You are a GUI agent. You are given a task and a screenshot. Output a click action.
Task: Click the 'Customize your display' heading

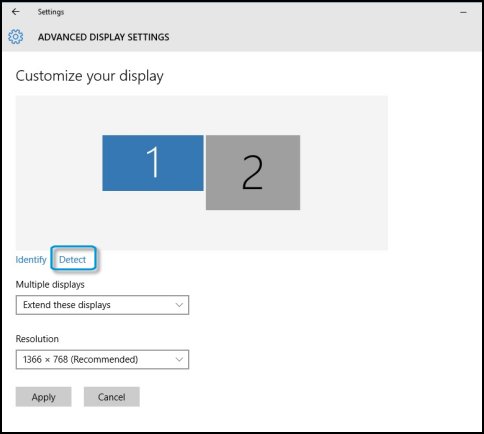90,76
